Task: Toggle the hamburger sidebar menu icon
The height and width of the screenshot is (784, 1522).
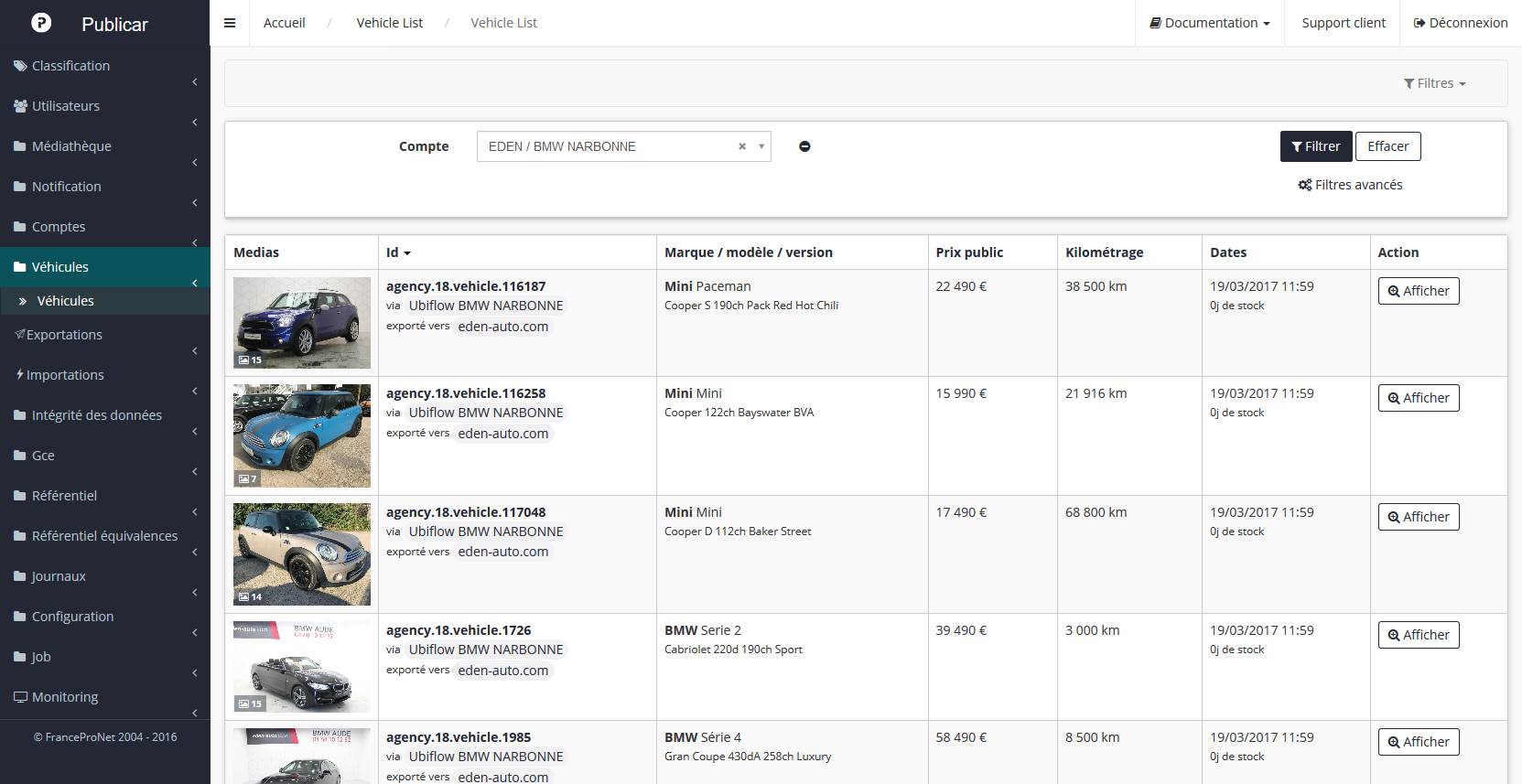Action: (230, 23)
